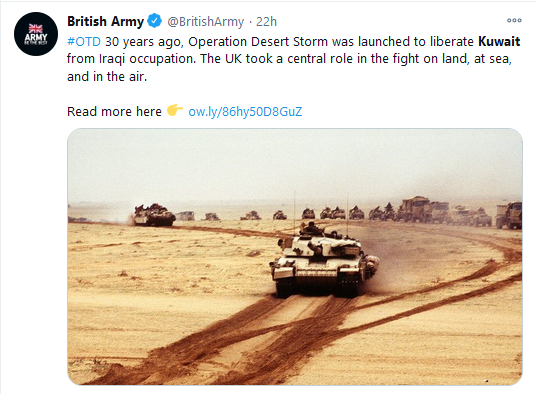536x394 pixels.
Task: Click the pointing hand emoji
Action: point(175,110)
